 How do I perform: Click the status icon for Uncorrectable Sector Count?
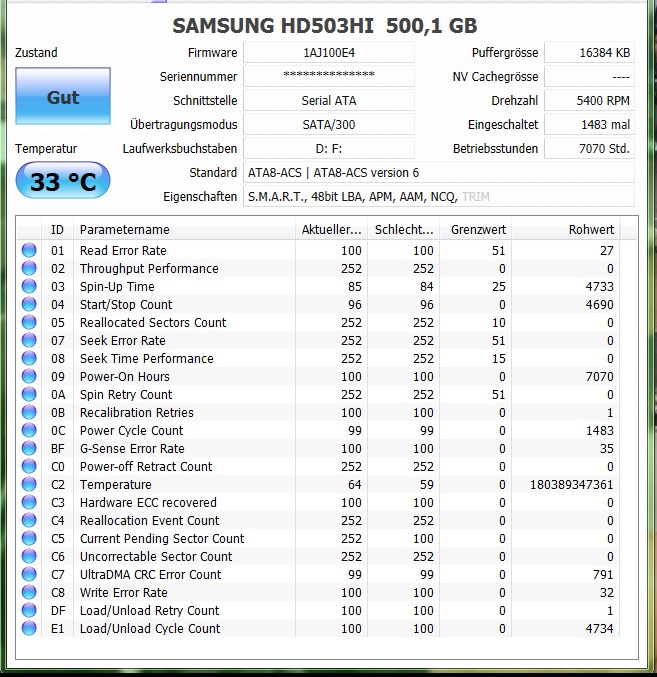[x=29, y=556]
